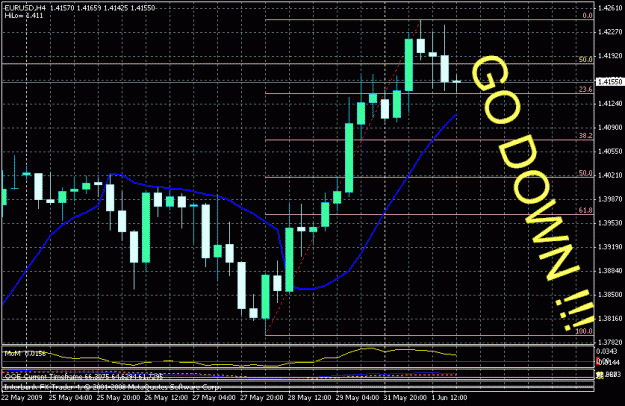This screenshot has height=406, width=625.
Task: Click the 27 May 04:00 time label
Action: [x=214, y=398]
